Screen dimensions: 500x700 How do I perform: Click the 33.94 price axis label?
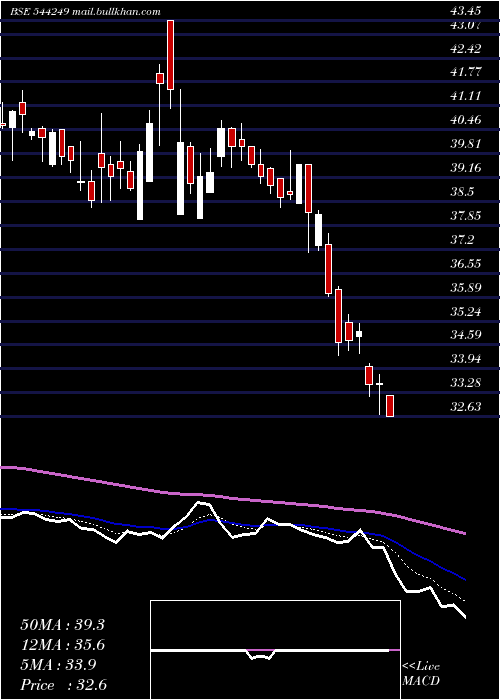(x=466, y=358)
